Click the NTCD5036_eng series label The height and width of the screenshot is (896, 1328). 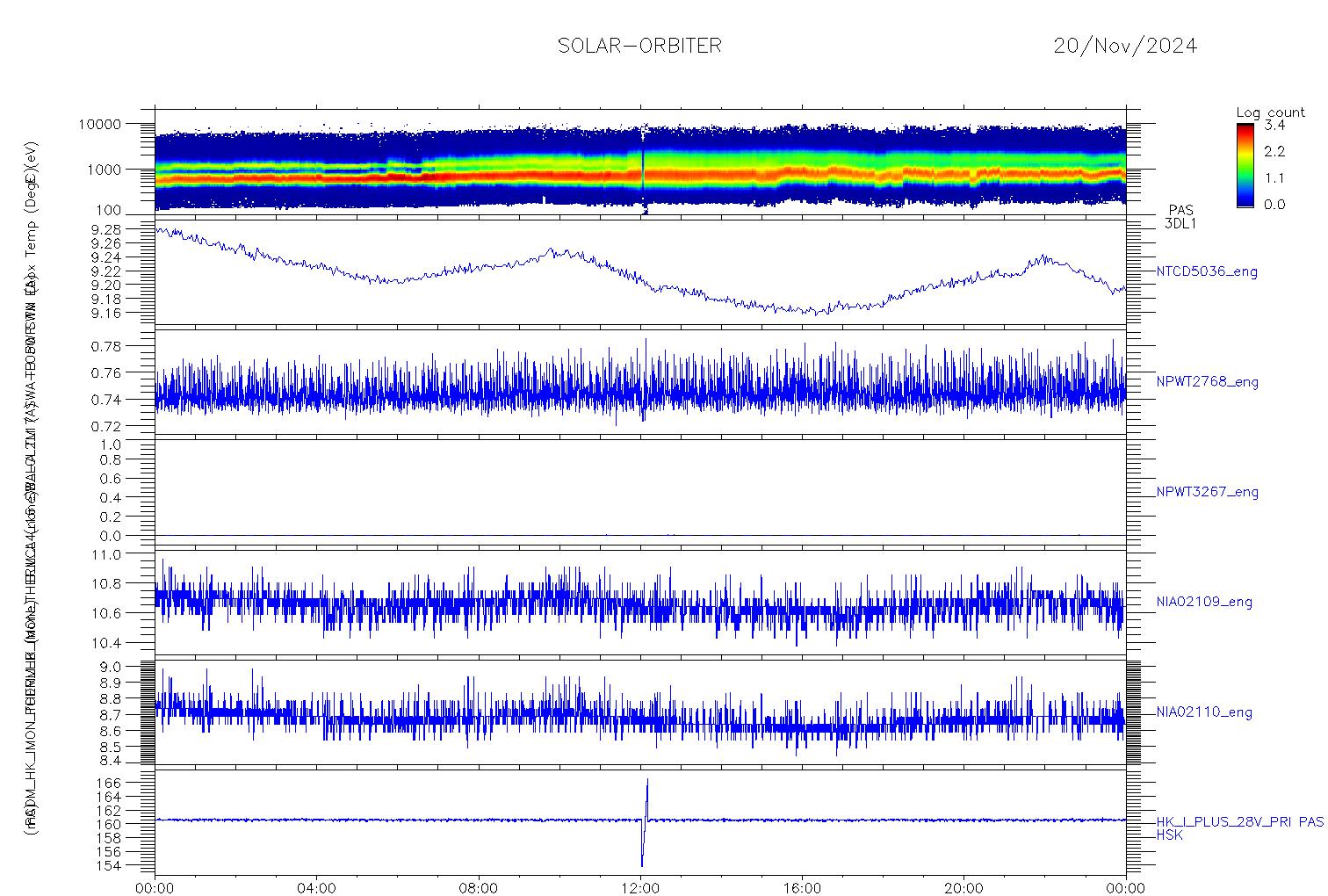(x=1207, y=272)
